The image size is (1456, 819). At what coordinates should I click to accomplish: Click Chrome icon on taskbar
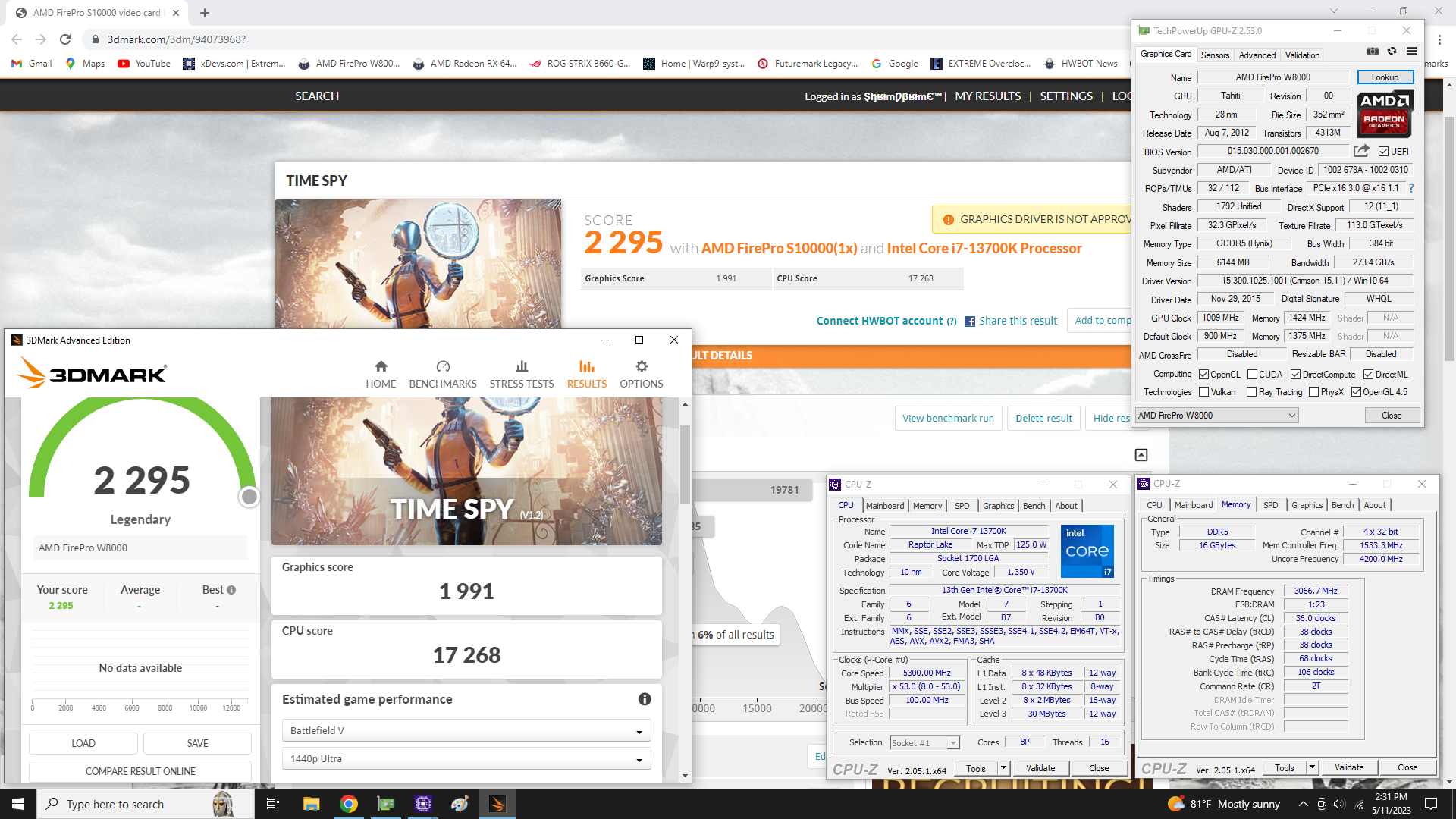(x=349, y=804)
